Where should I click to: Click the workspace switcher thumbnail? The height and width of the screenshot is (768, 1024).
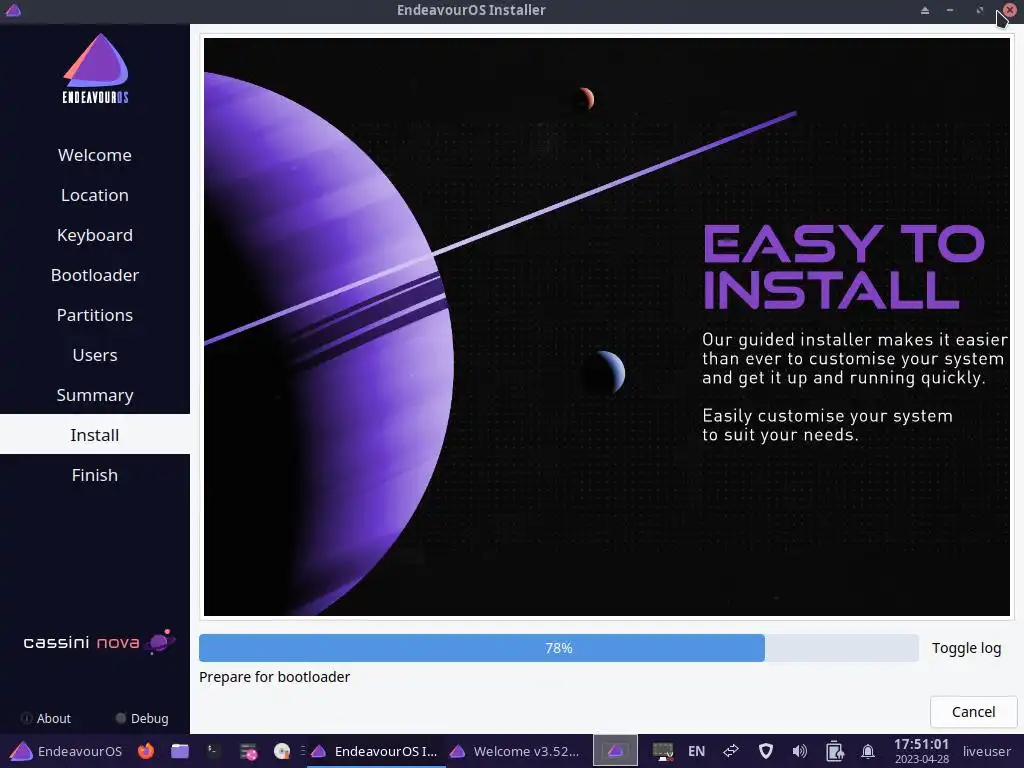tap(615, 751)
